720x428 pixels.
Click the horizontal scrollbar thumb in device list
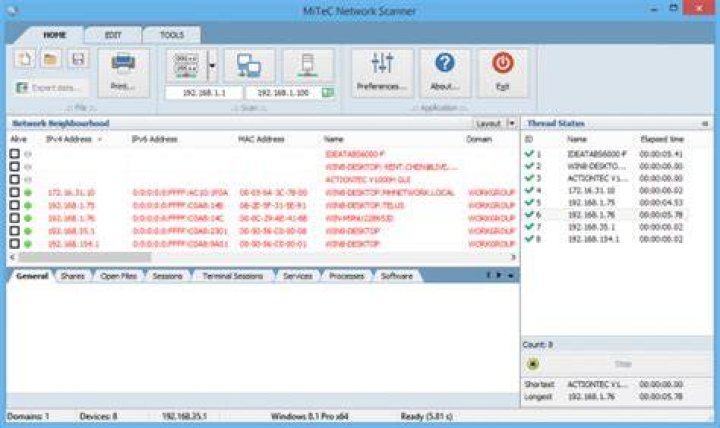click(x=84, y=257)
